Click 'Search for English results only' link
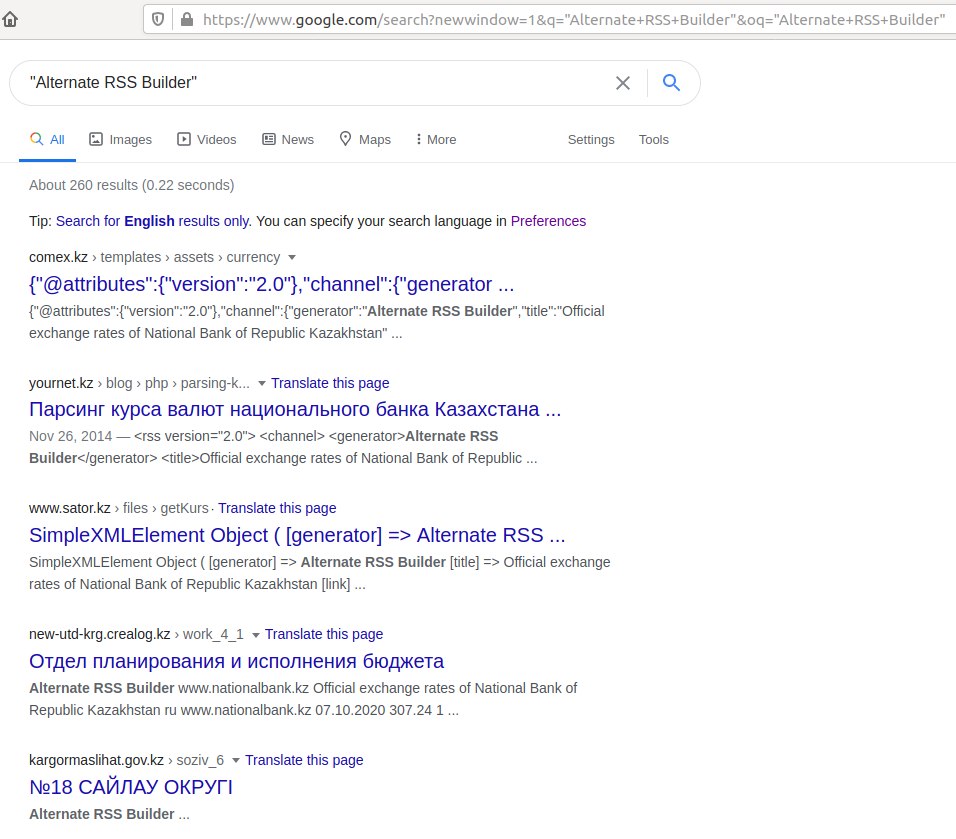956x839 pixels. click(x=152, y=221)
